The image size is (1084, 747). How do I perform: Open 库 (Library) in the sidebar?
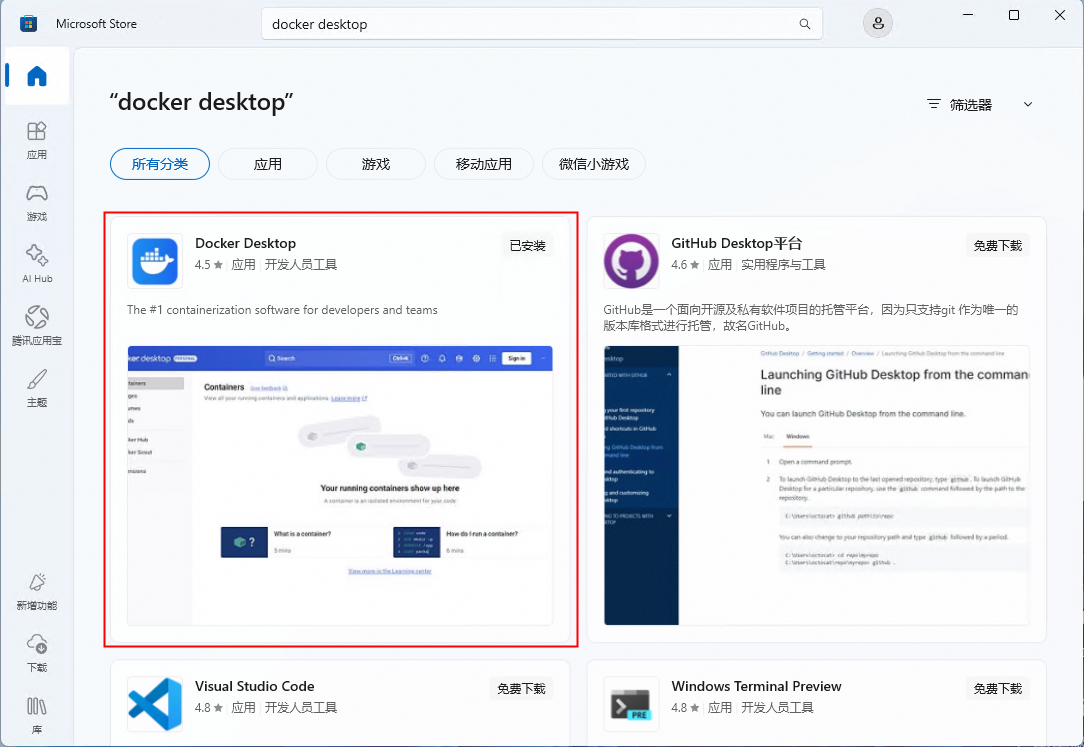[x=37, y=715]
